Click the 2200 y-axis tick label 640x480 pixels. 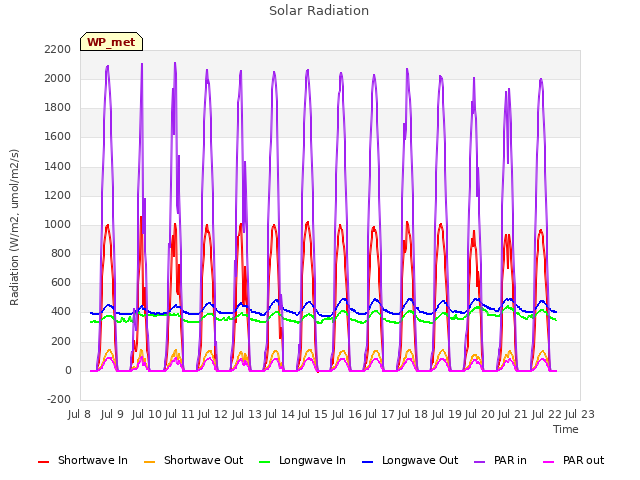point(58,49)
